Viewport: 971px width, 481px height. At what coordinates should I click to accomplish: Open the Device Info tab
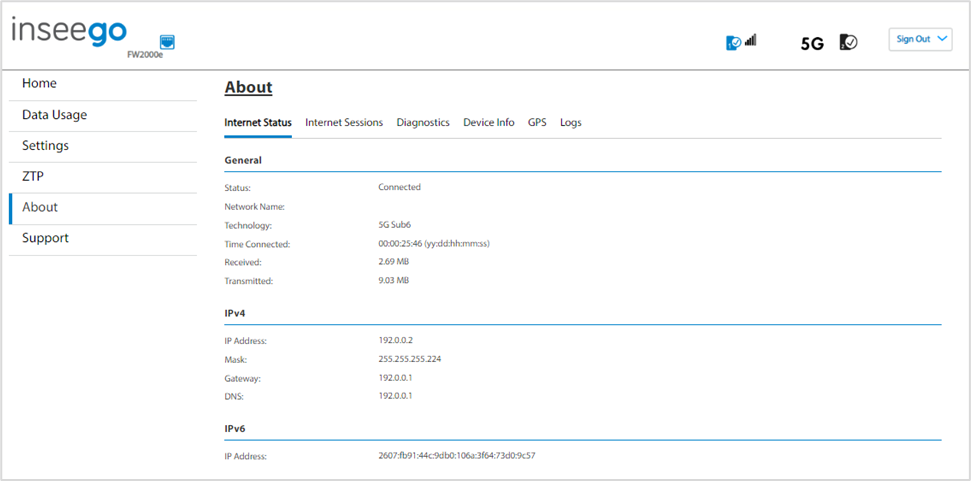(x=489, y=123)
